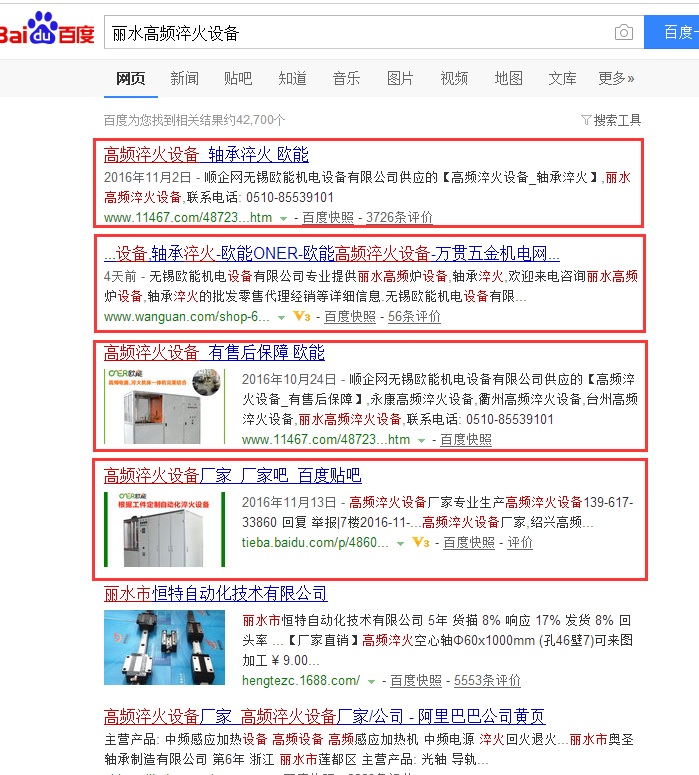Click the 搜索工具 filter icon

587,120
